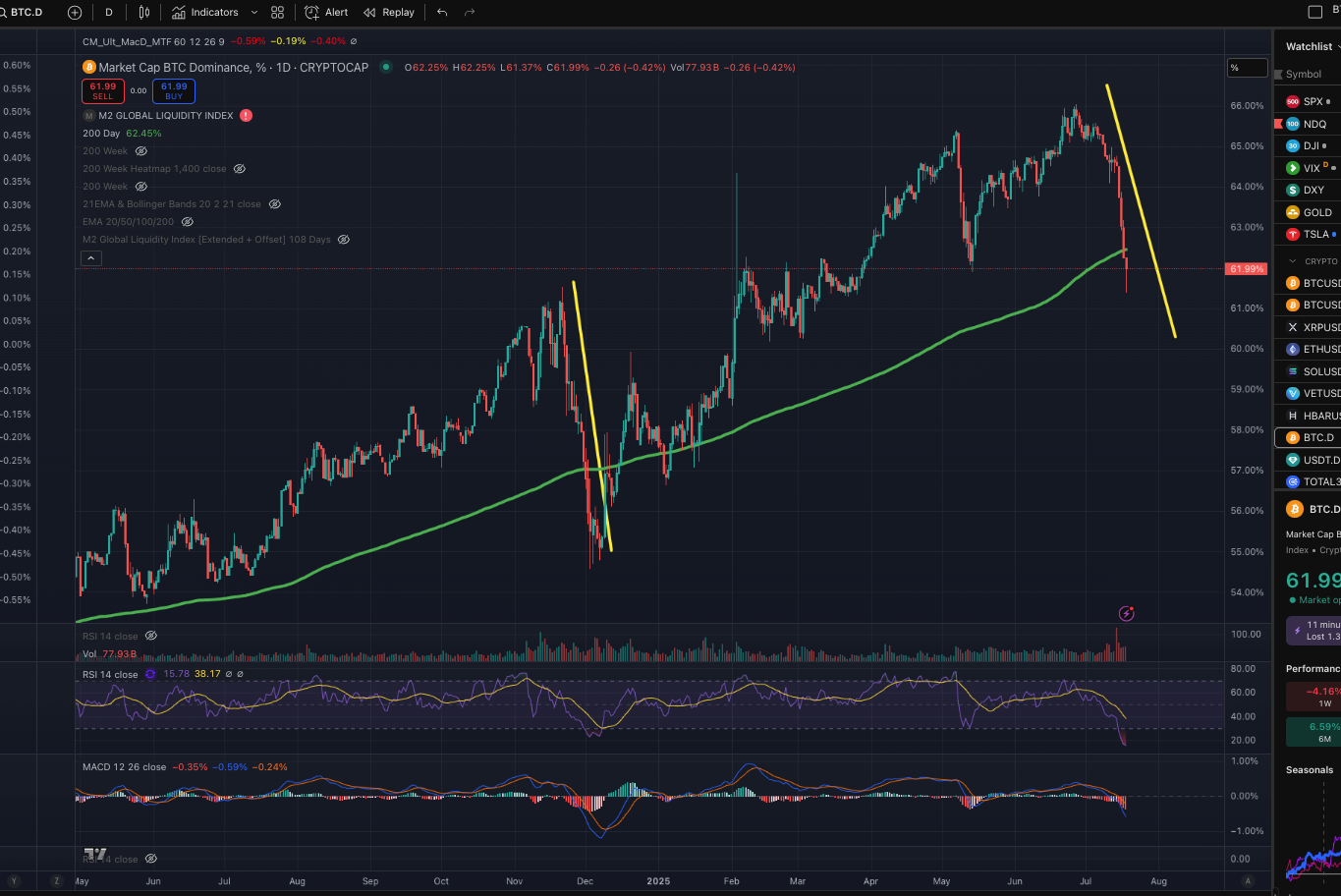The width and height of the screenshot is (1341, 896).
Task: Toggle the auto scale A button
Action: [1248, 880]
